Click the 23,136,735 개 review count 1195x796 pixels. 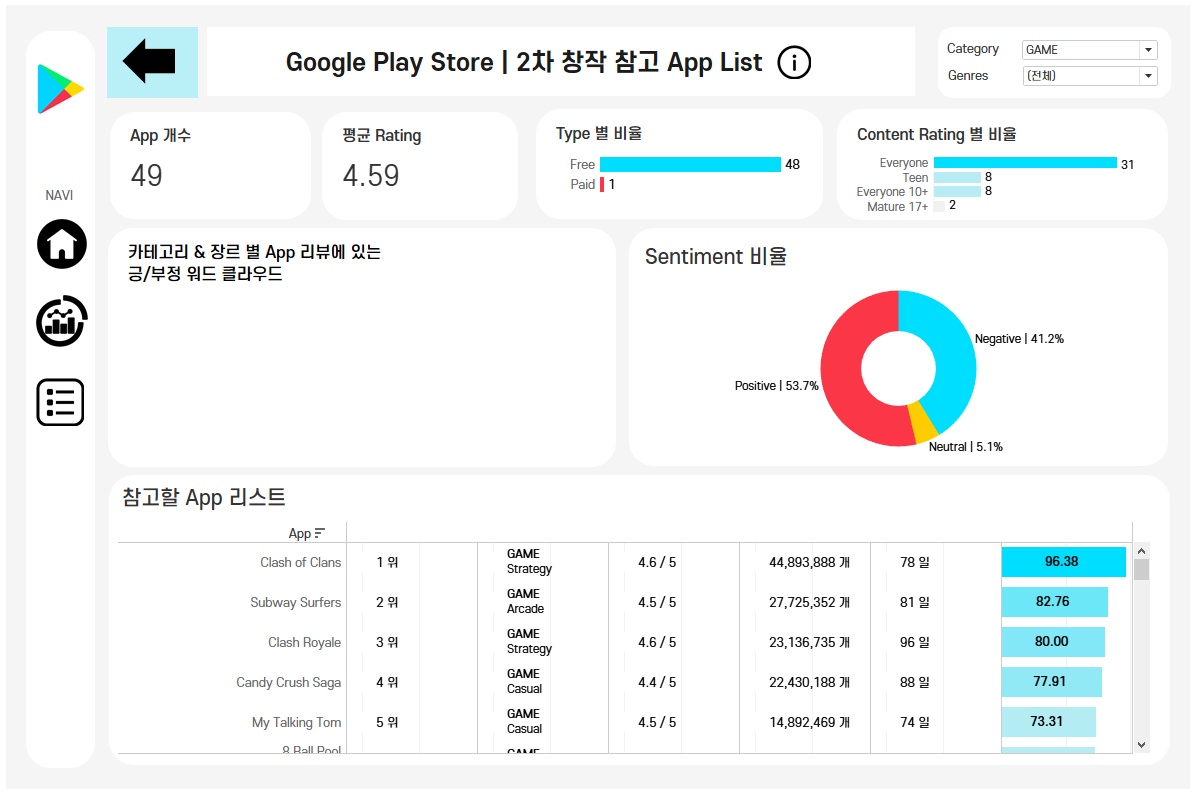coord(809,643)
